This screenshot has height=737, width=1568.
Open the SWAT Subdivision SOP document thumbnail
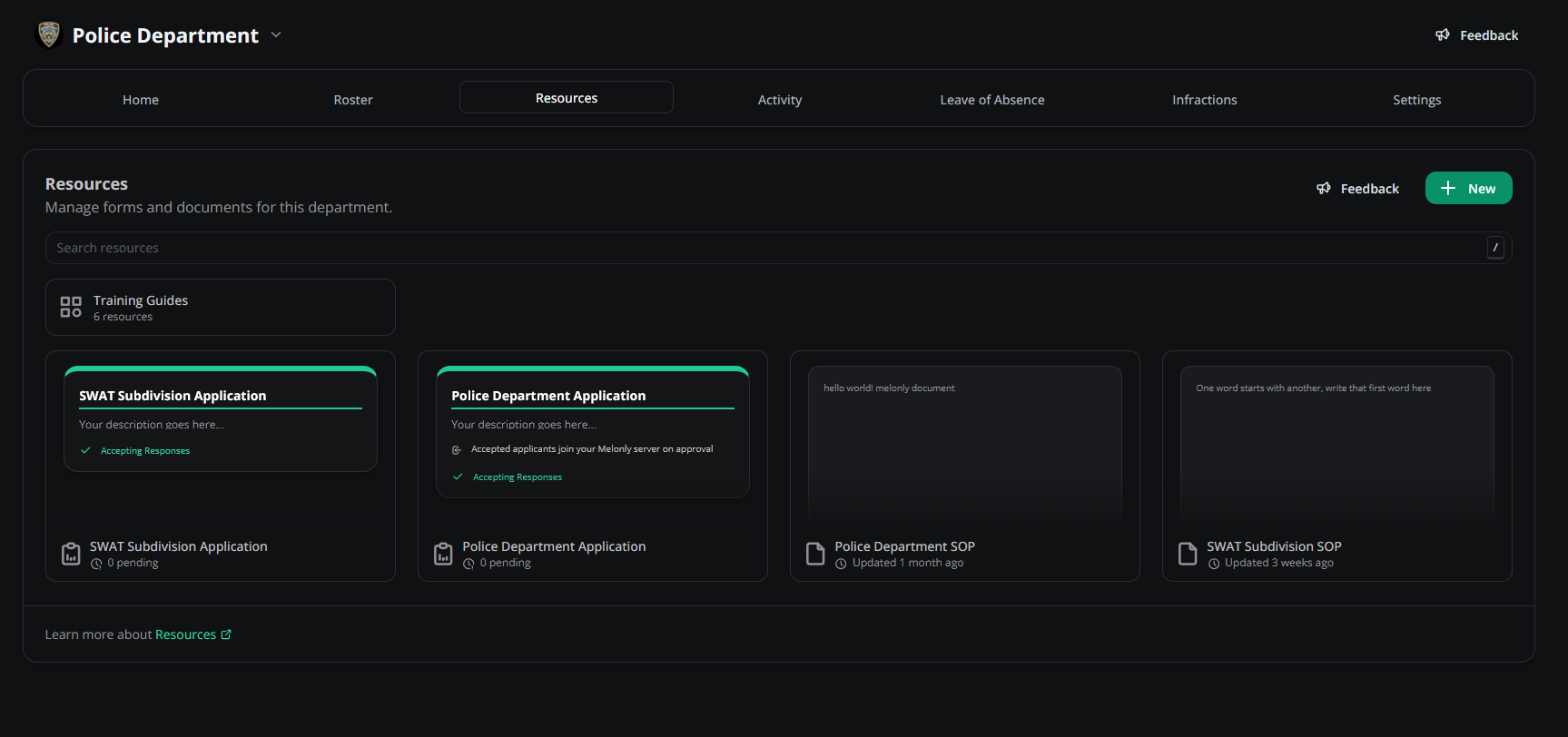click(1336, 445)
